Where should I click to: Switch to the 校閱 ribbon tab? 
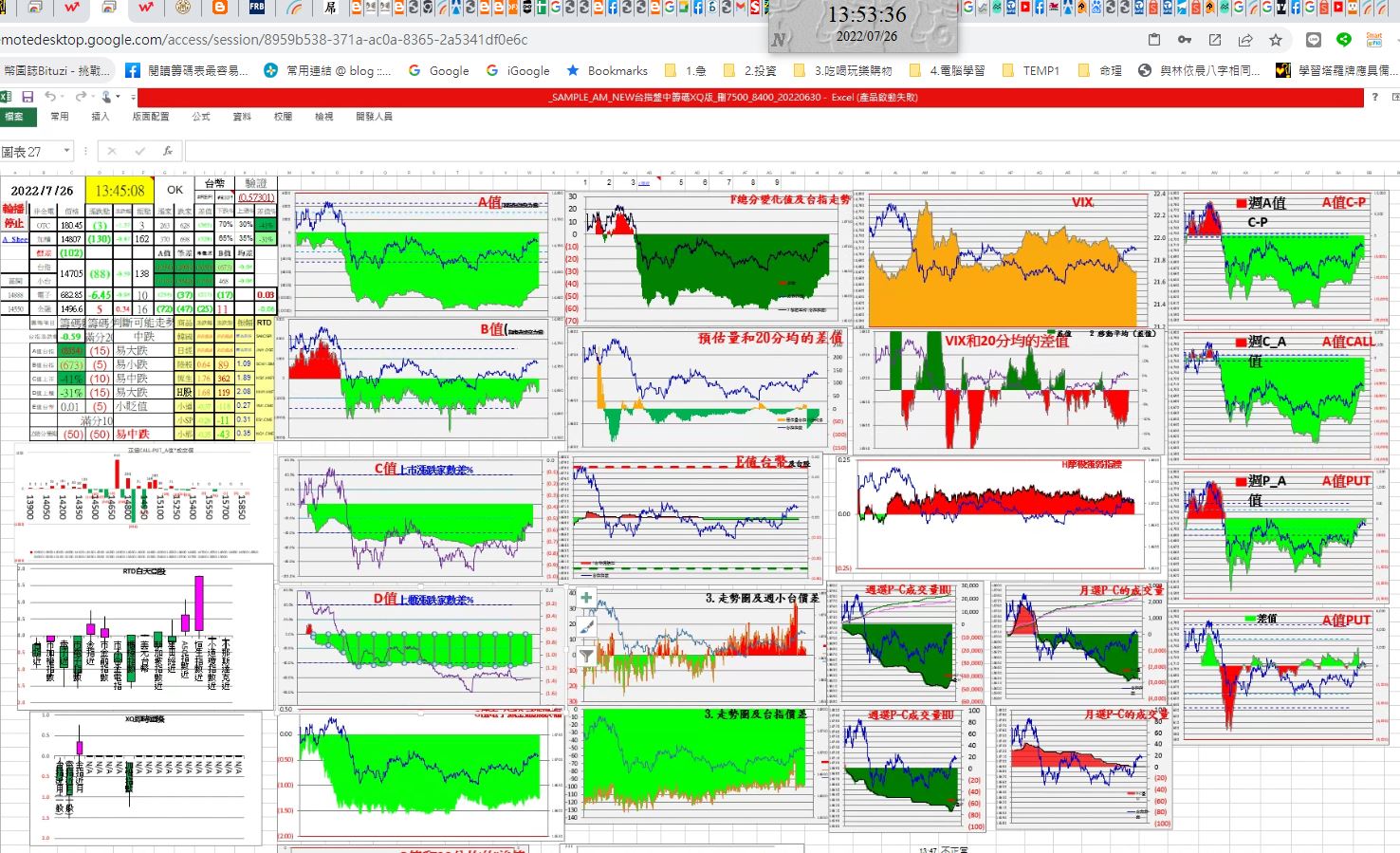pyautogui.click(x=283, y=117)
